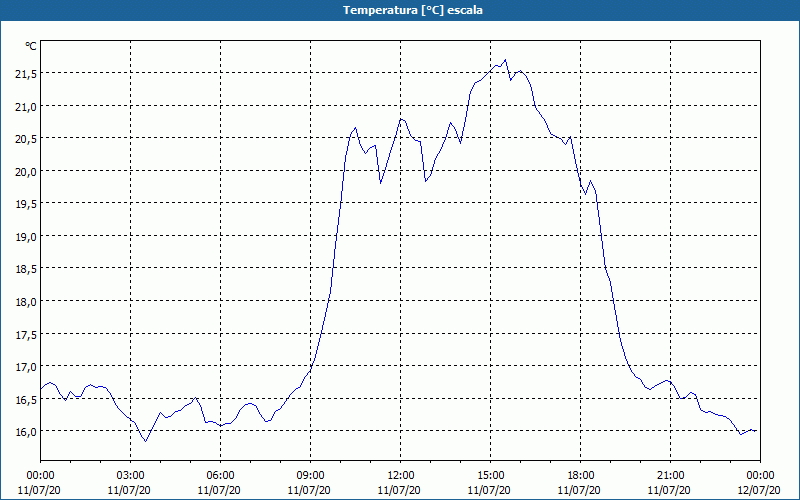Click the 15:00 time axis label
This screenshot has height=500, width=800.
(490, 476)
